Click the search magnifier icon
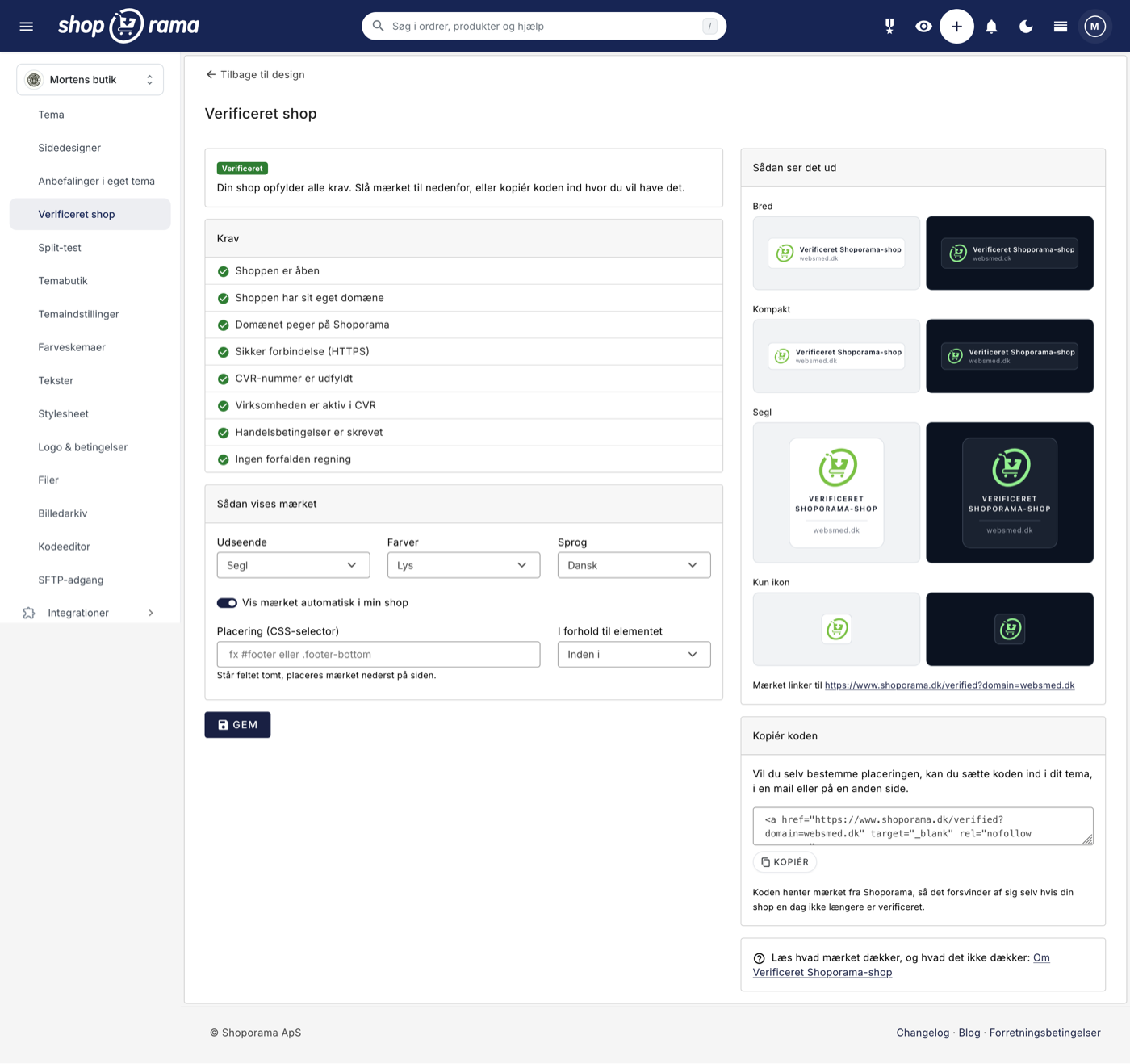The width and height of the screenshot is (1130, 1064). coord(378,26)
